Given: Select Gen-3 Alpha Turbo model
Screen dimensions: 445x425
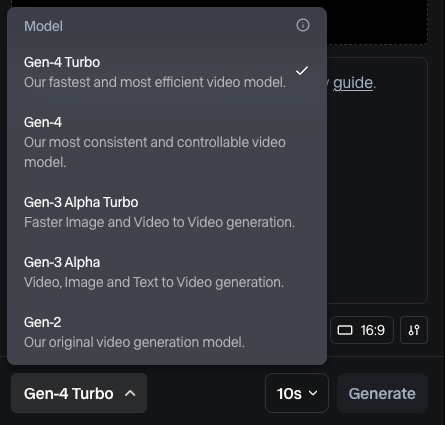Looking at the screenshot, I should (167, 212).
